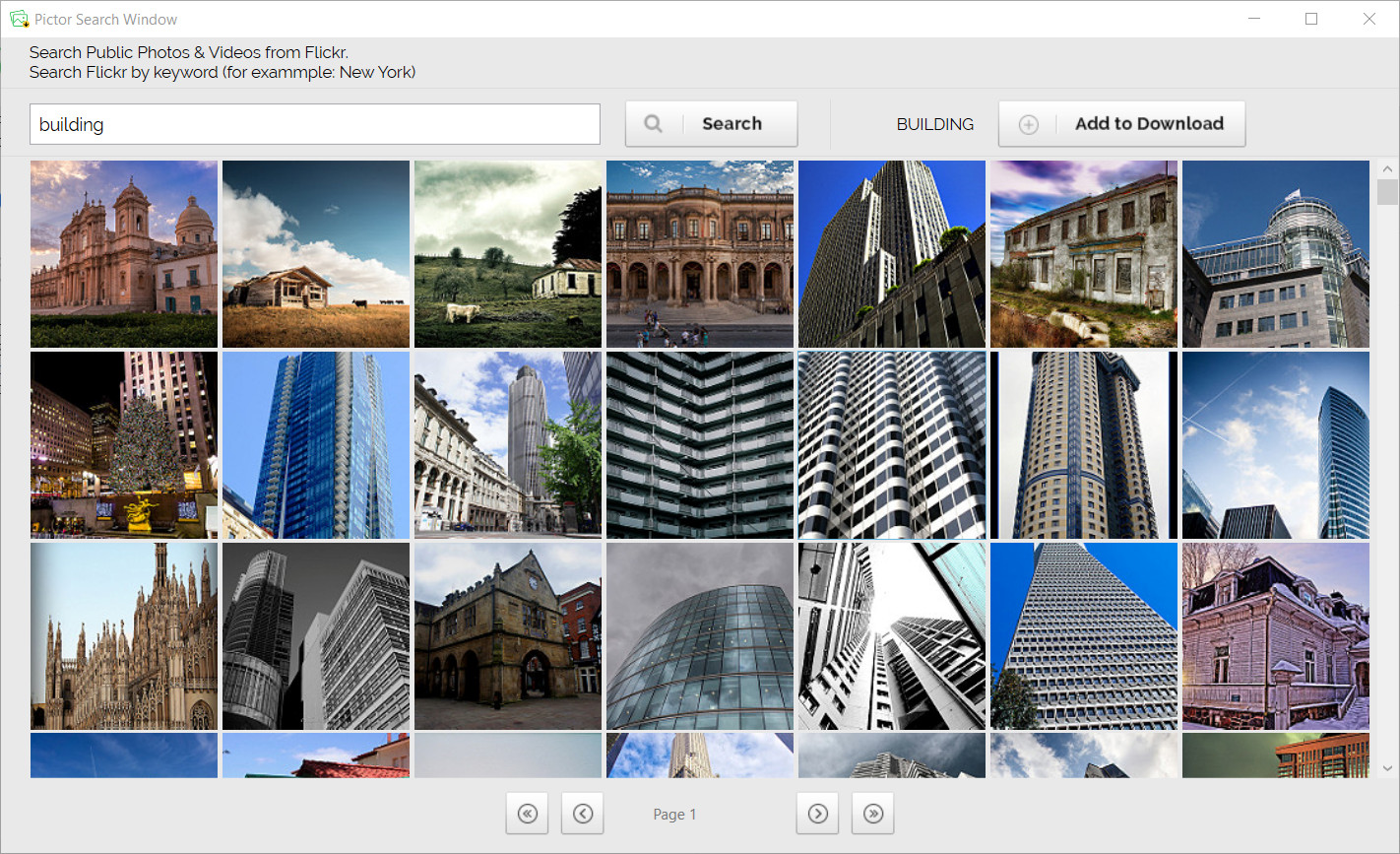Select the pink baroque cathedral thumbnail
This screenshot has height=854, width=1400.
click(124, 254)
